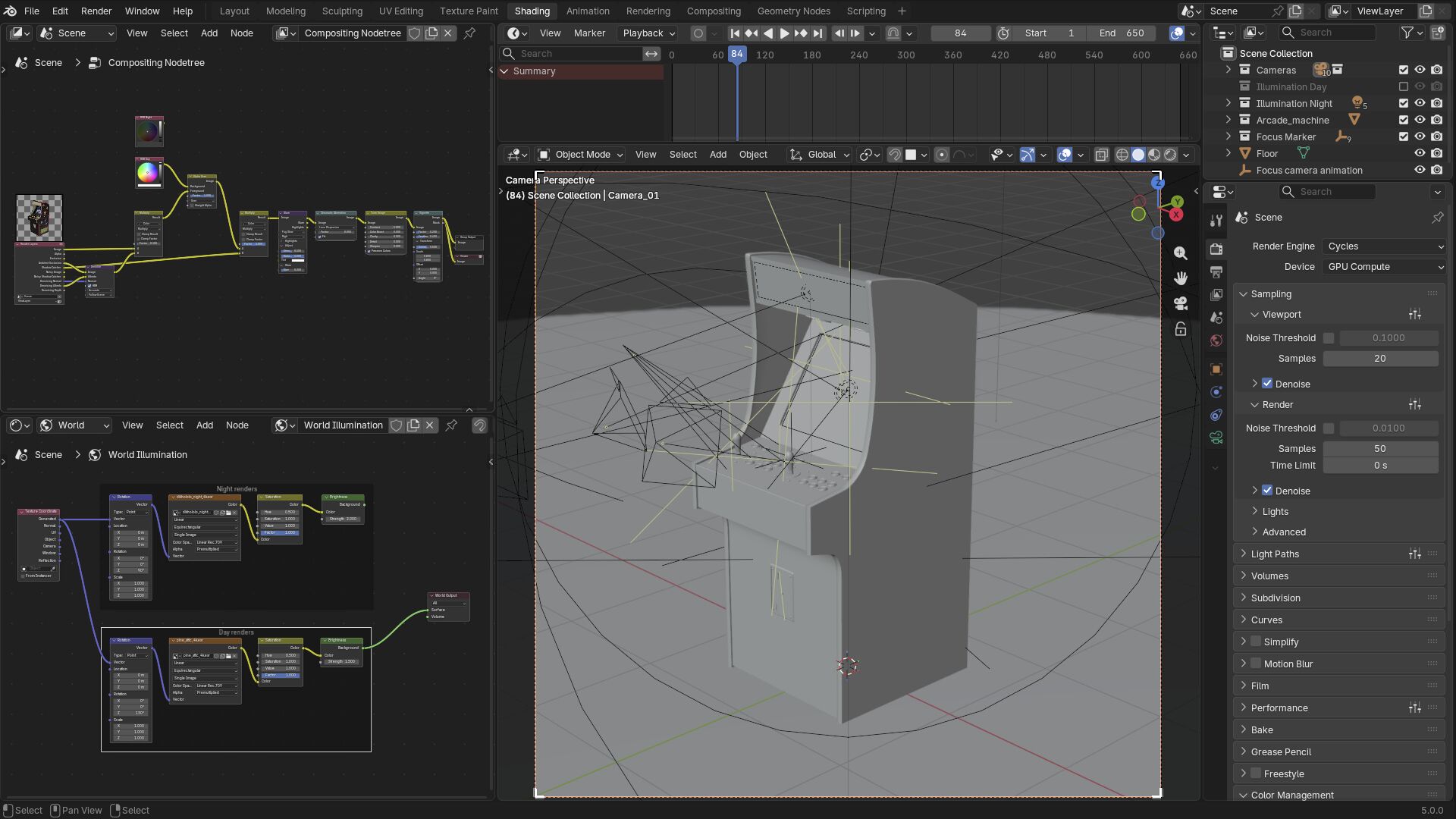Screen dimensions: 1456x819
Task: Enable the Viewport Noise Threshold checkbox
Action: pos(1329,338)
